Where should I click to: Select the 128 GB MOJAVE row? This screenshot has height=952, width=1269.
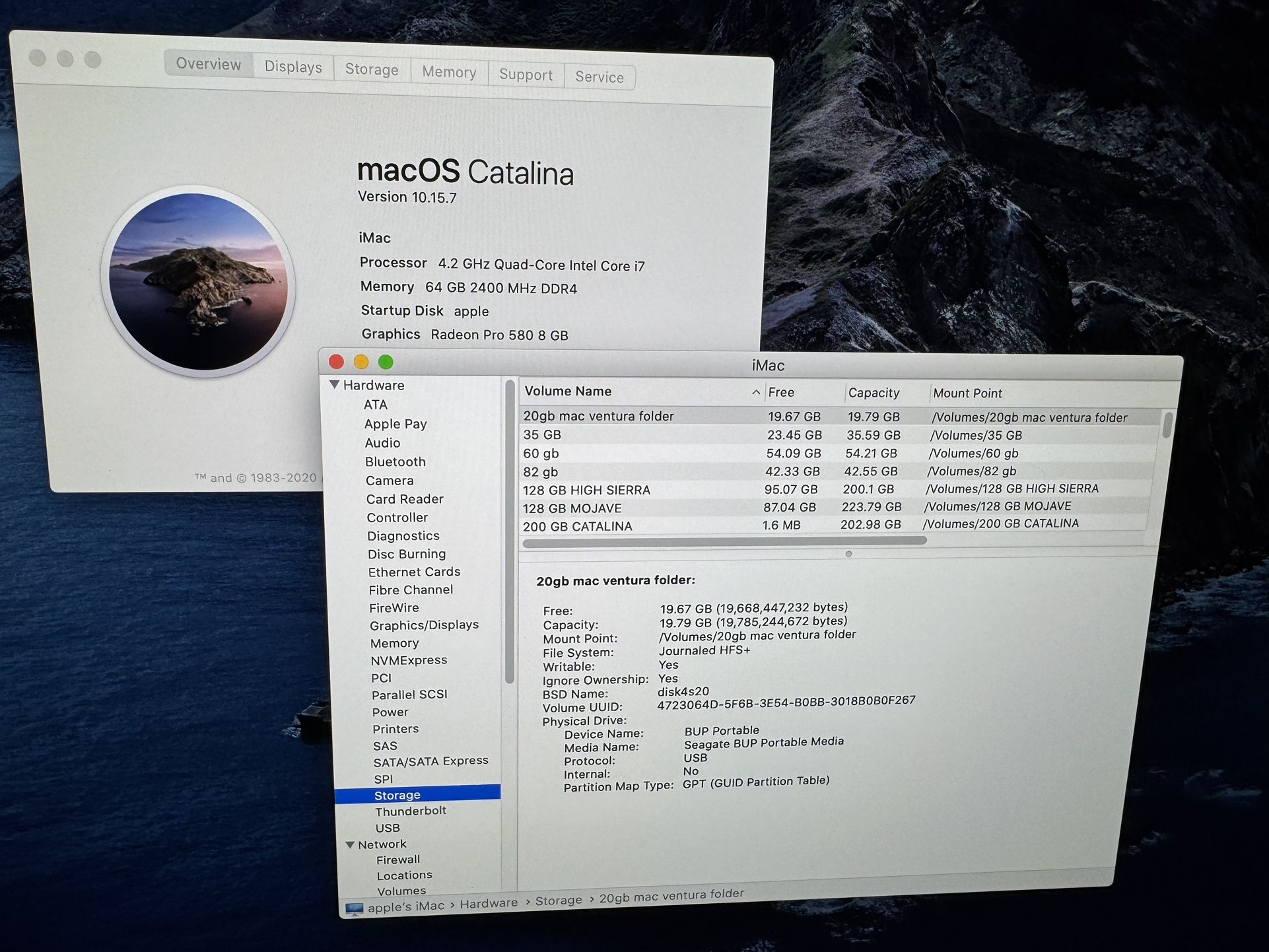click(x=833, y=508)
